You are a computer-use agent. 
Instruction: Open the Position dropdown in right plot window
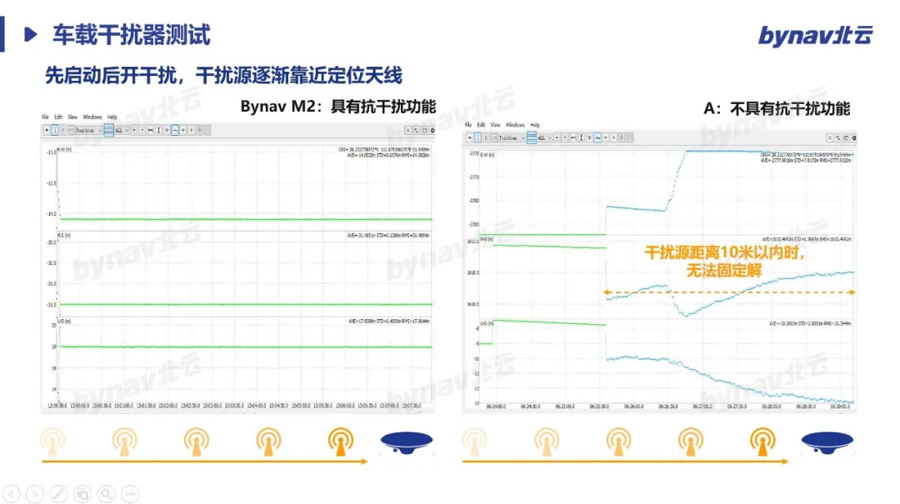click(x=509, y=138)
